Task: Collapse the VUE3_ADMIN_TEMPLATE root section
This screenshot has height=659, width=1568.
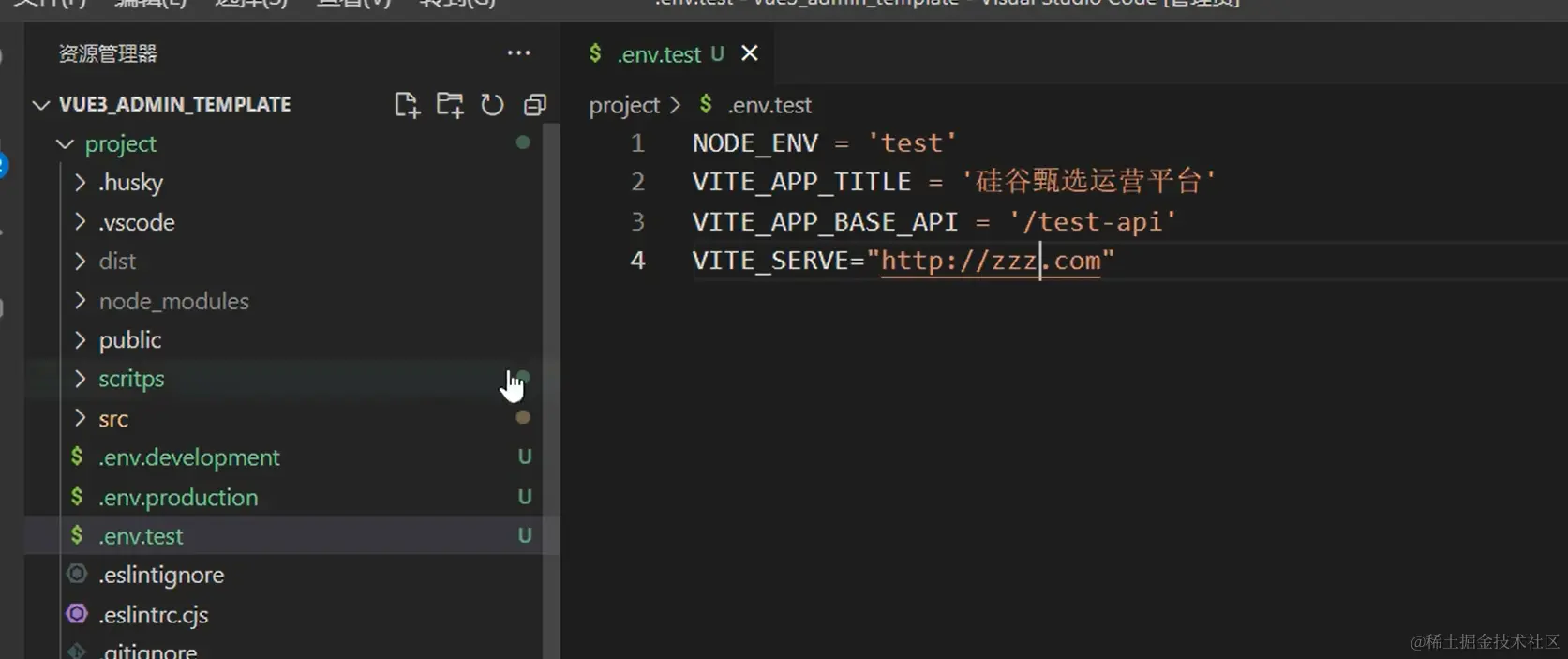Action: coord(40,105)
